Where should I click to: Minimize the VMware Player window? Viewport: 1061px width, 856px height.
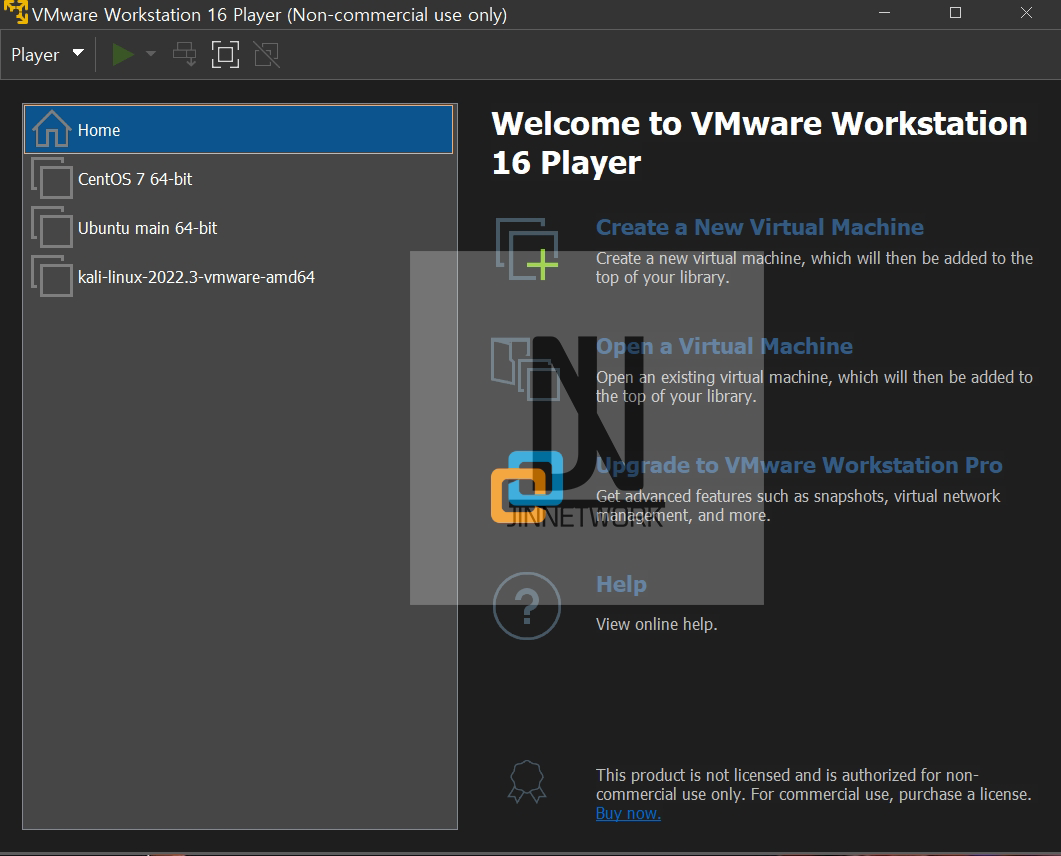(884, 13)
